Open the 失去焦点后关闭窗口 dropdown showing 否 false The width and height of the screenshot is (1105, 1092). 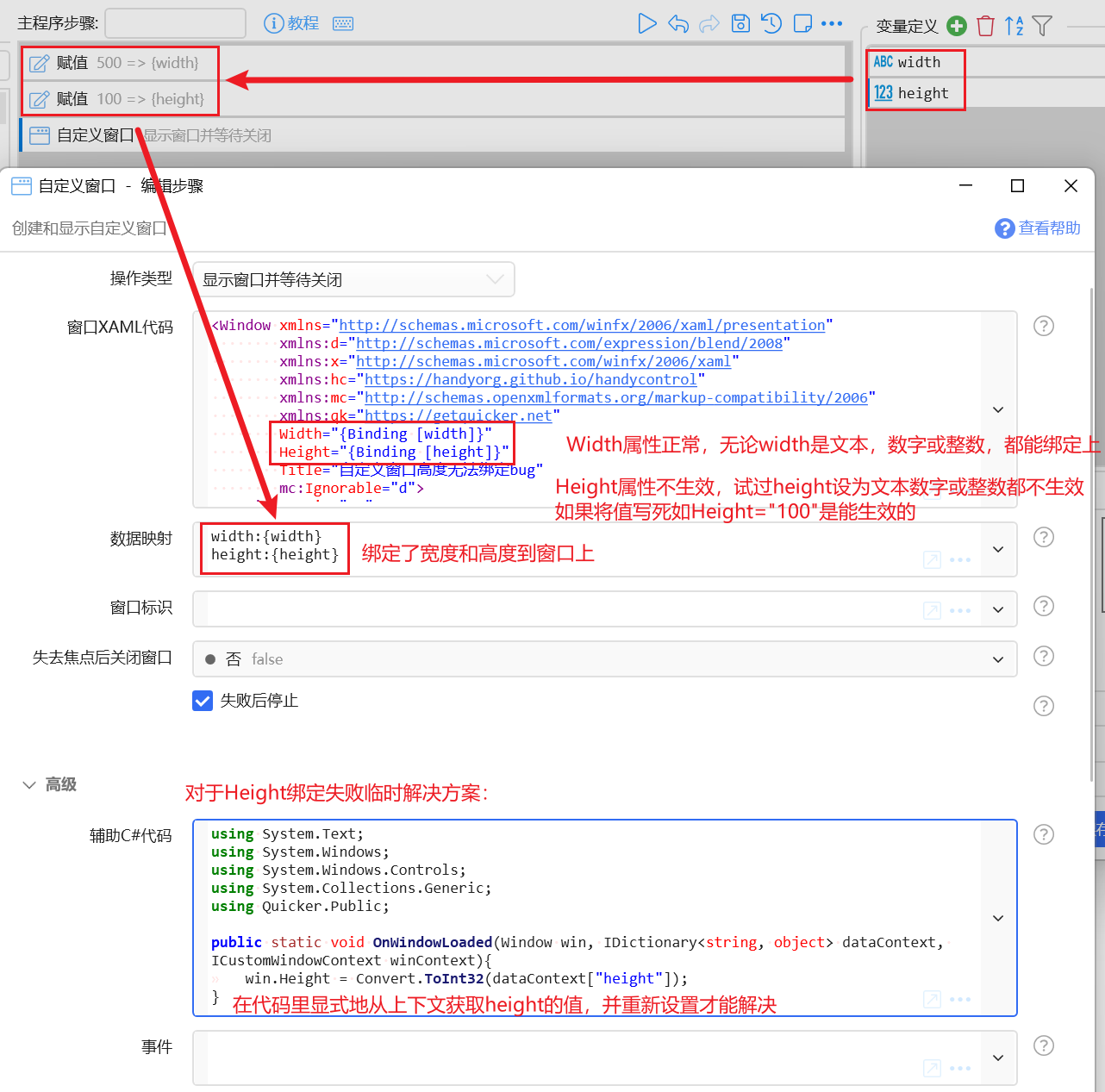point(604,659)
